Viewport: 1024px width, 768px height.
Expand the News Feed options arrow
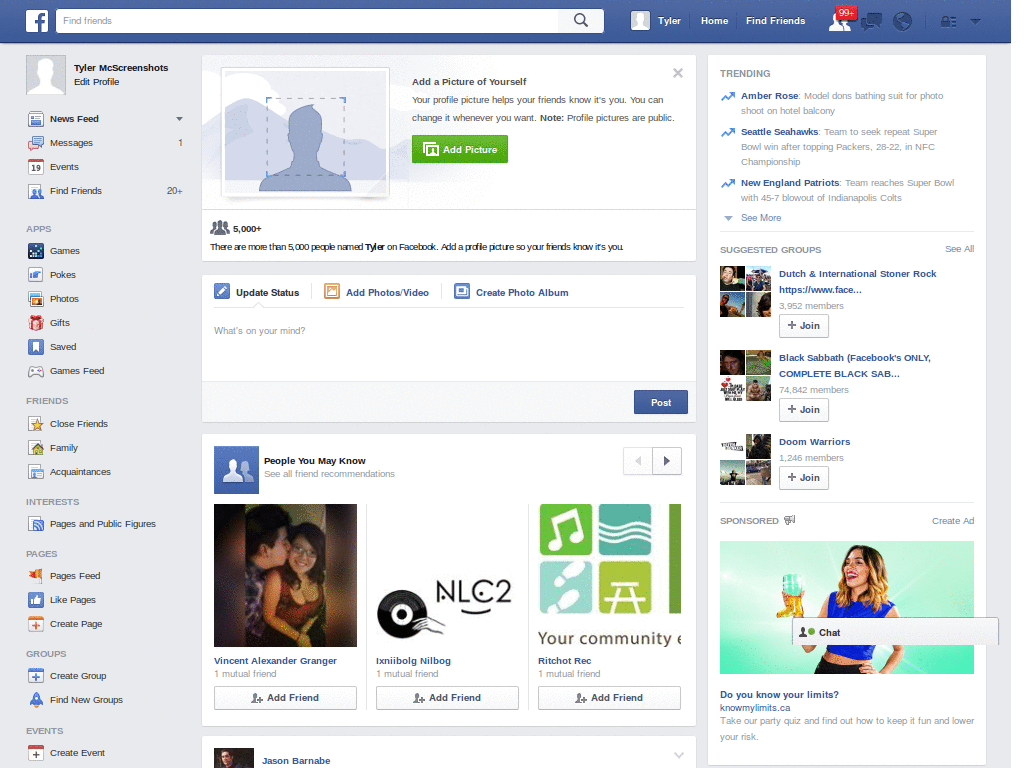(180, 119)
